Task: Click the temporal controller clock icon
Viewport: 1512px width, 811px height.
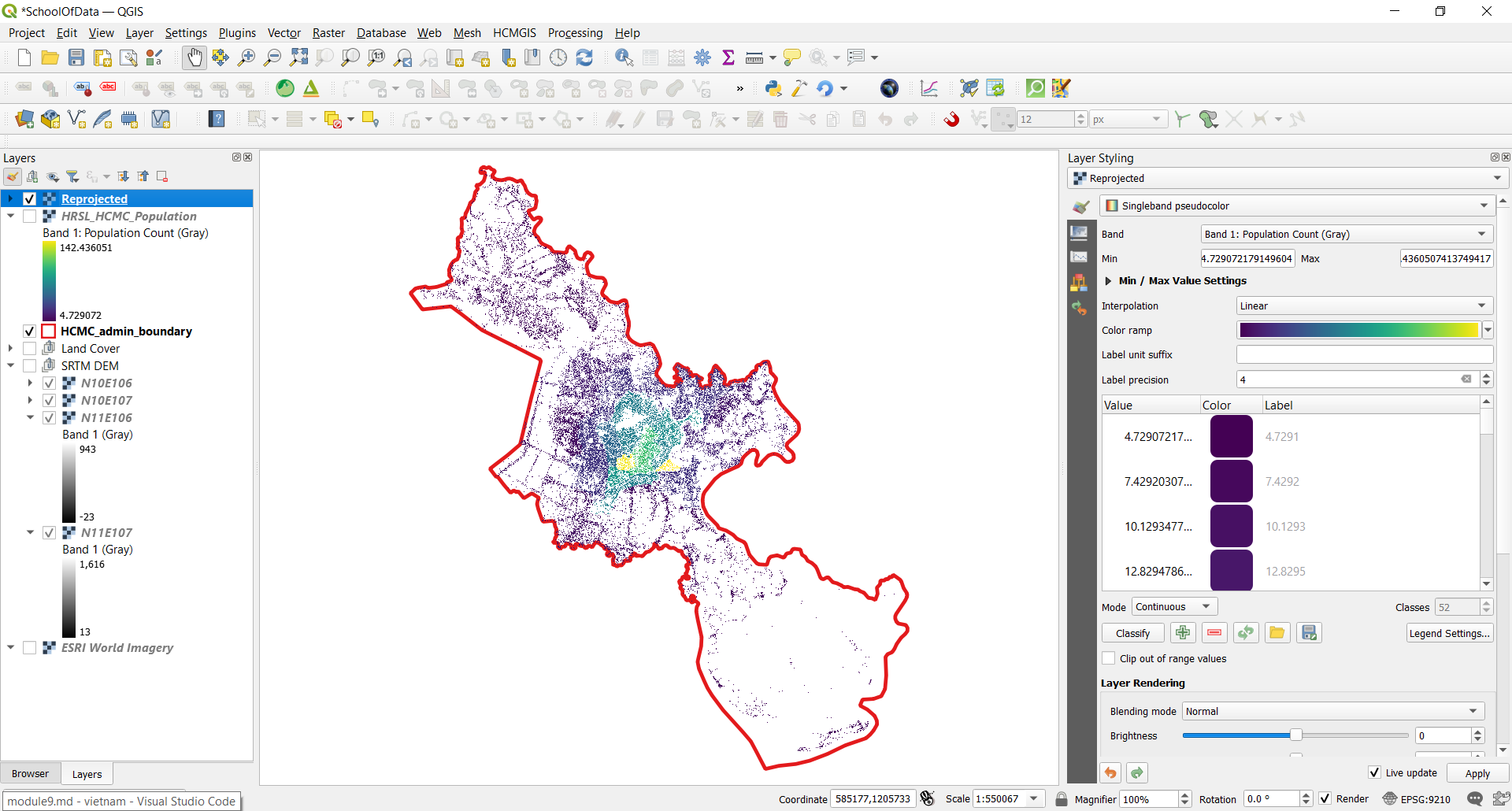Action: (558, 57)
